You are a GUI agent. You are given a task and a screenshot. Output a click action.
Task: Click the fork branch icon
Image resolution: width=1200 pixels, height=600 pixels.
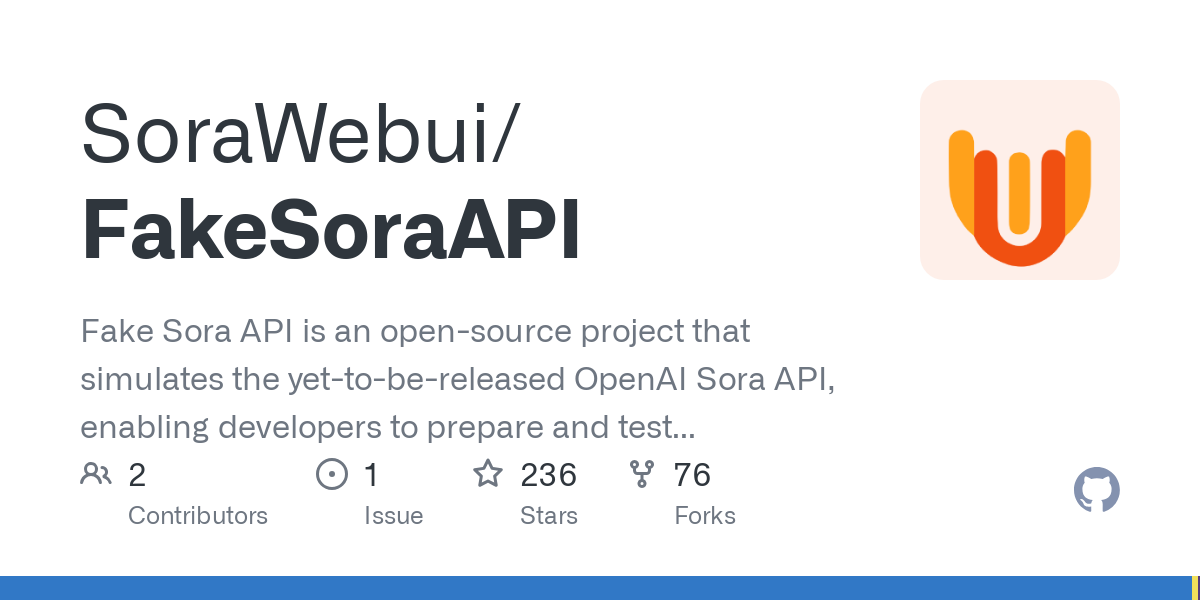(x=641, y=474)
